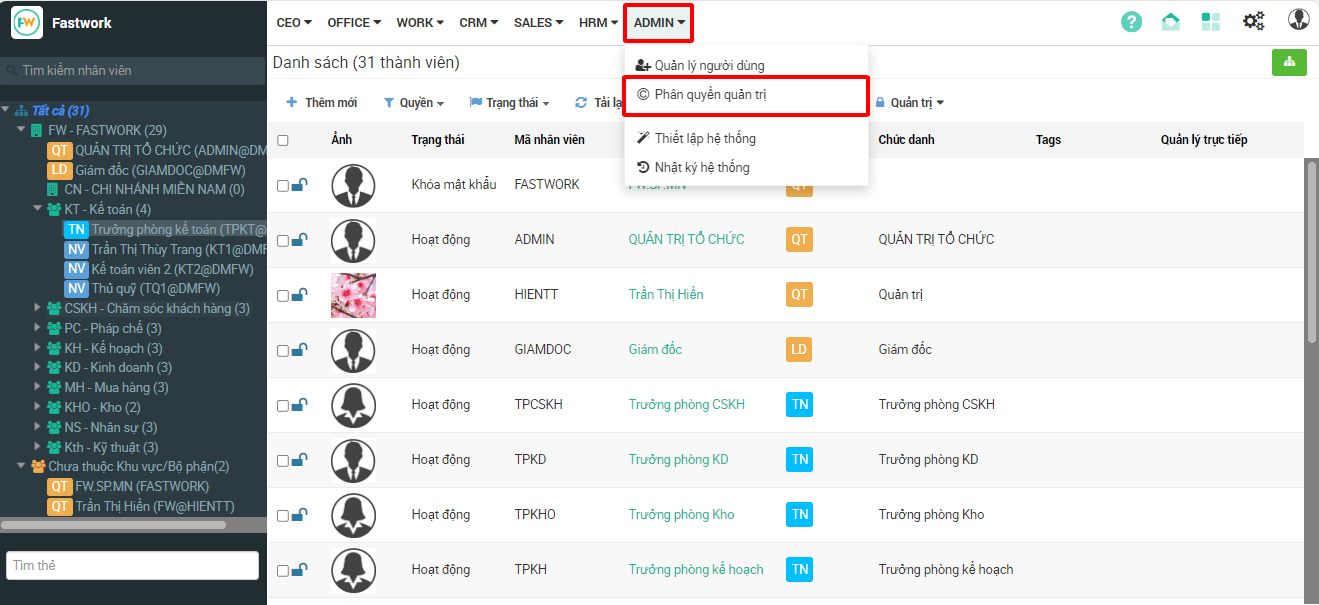Open the dashboard grid icon in header
The height and width of the screenshot is (605, 1319).
click(x=1211, y=22)
